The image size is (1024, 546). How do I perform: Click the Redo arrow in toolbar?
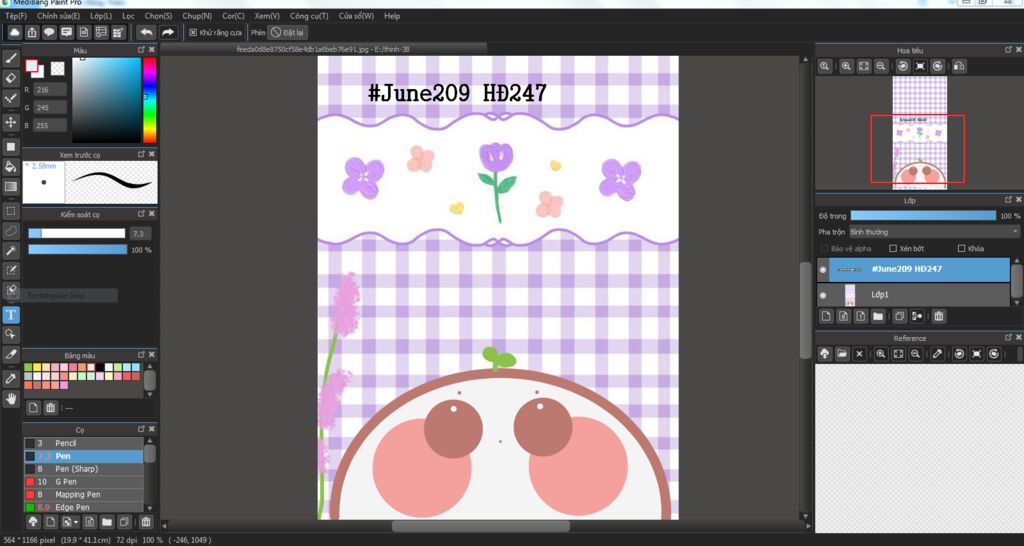tap(168, 32)
